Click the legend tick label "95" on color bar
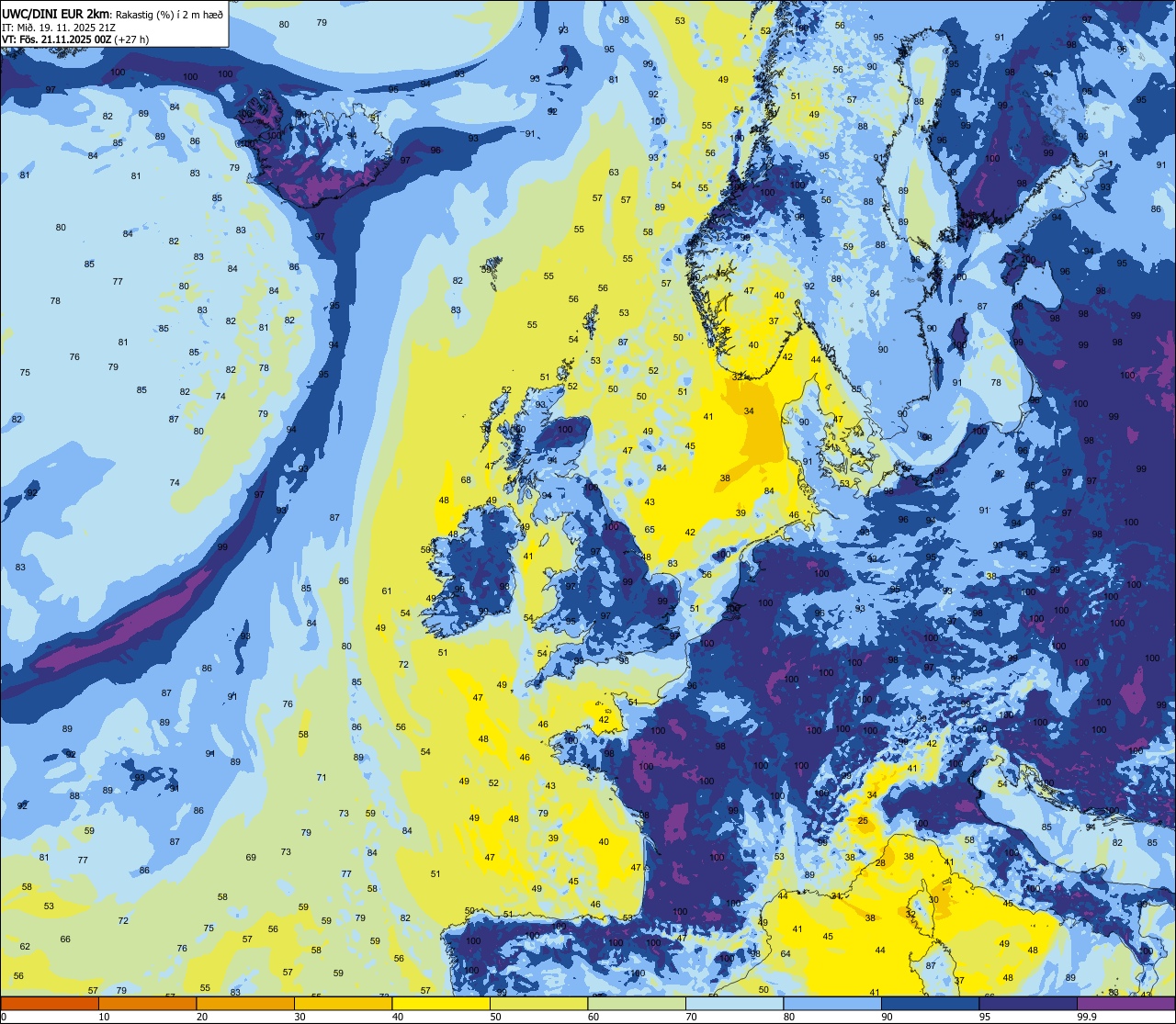 pyautogui.click(x=985, y=1017)
